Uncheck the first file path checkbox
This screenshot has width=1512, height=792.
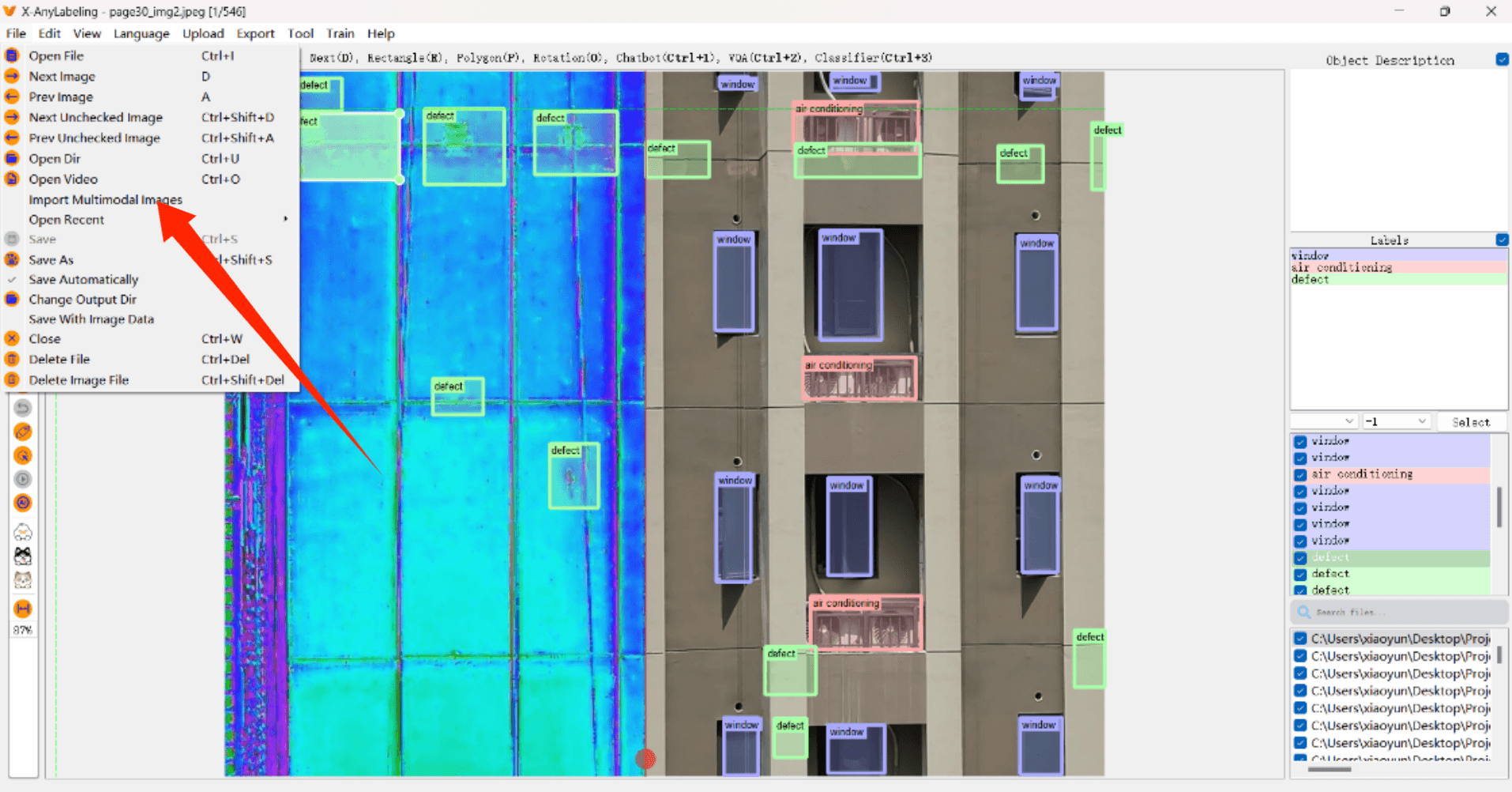click(x=1300, y=639)
